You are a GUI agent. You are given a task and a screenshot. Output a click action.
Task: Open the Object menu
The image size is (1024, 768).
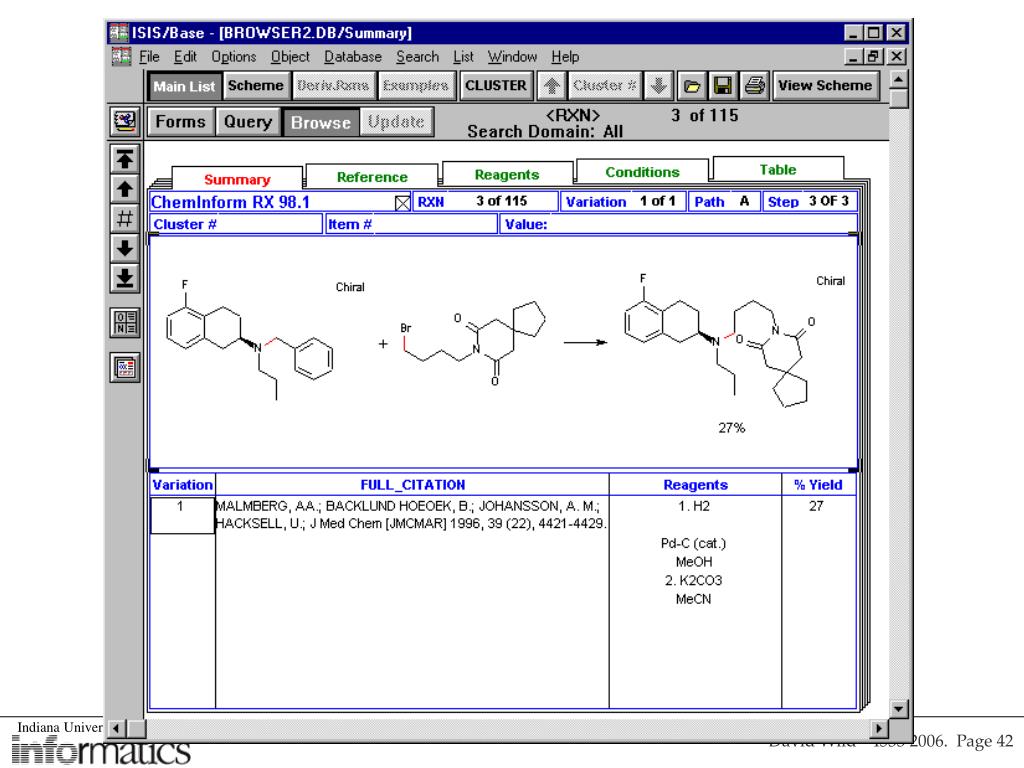[x=290, y=57]
